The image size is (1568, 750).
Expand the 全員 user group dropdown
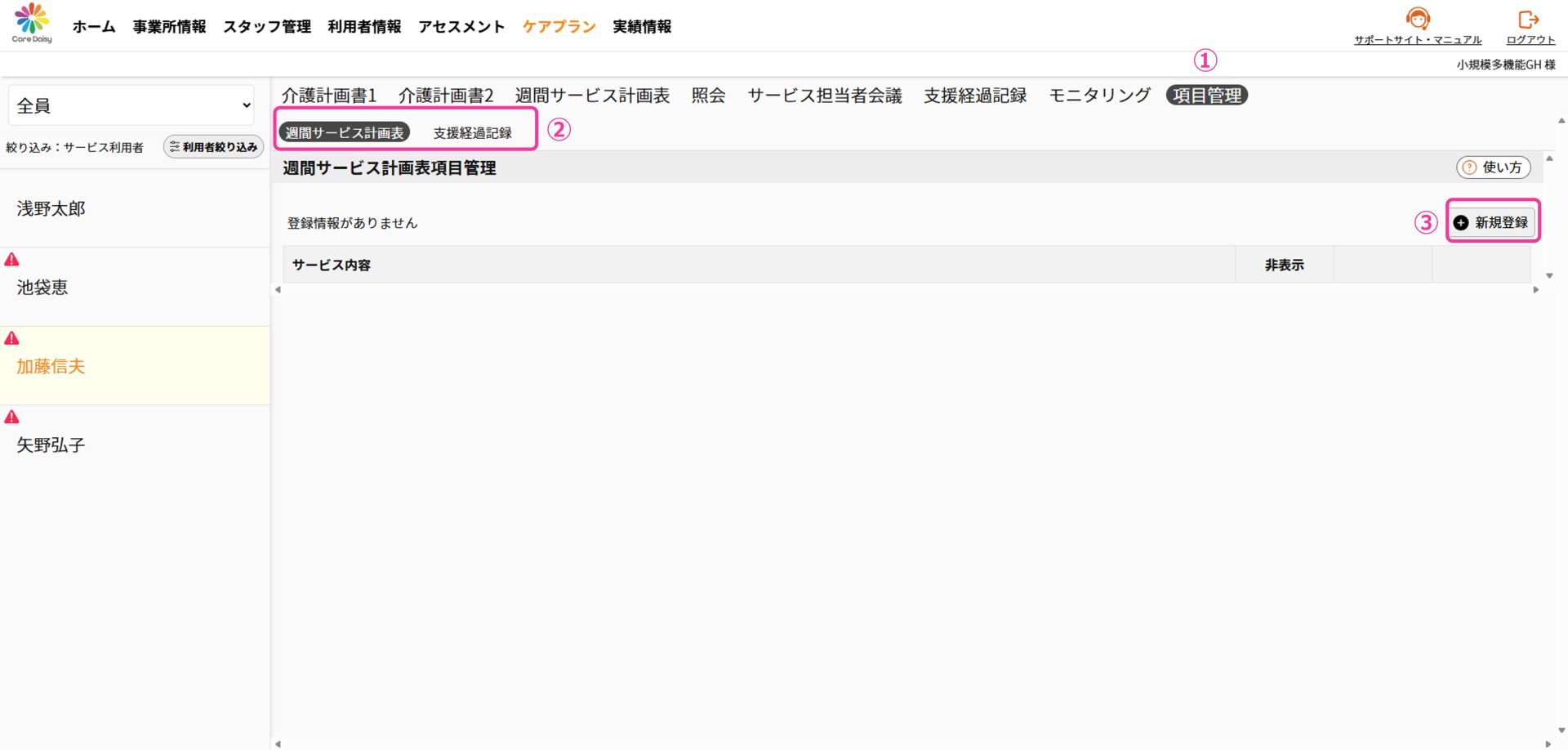[x=132, y=105]
